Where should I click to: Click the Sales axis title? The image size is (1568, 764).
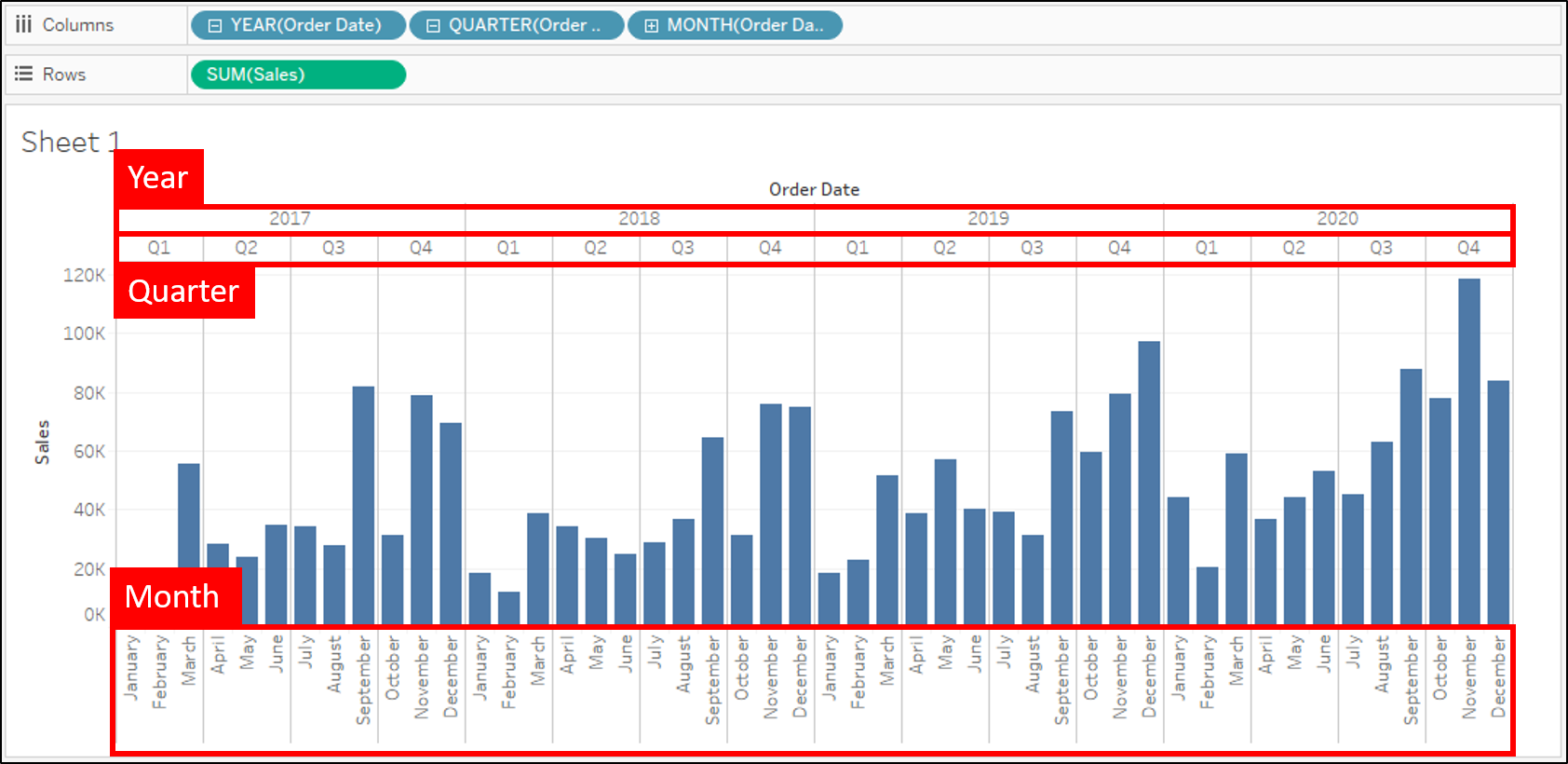click(42, 442)
